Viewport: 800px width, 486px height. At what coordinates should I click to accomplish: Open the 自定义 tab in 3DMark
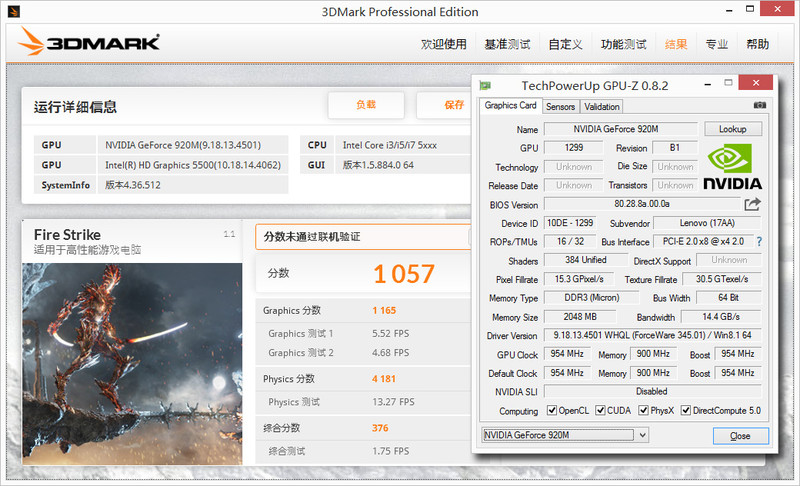[565, 44]
